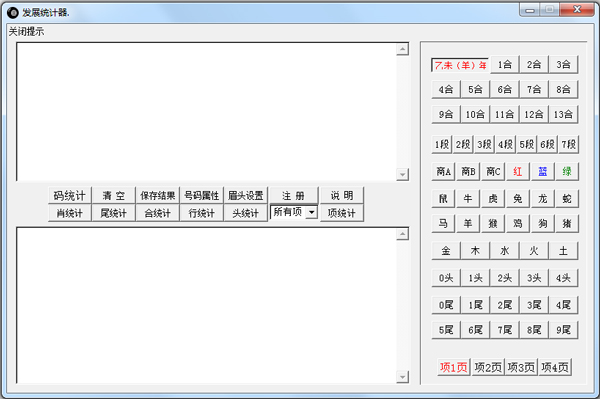
Task: Run 尾统计 statistics
Action: click(114, 213)
